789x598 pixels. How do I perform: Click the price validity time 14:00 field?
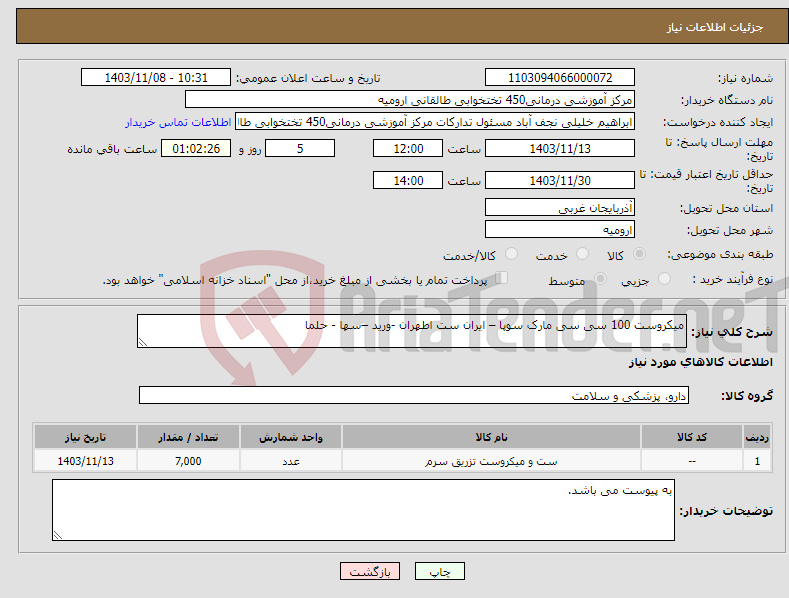pos(408,180)
